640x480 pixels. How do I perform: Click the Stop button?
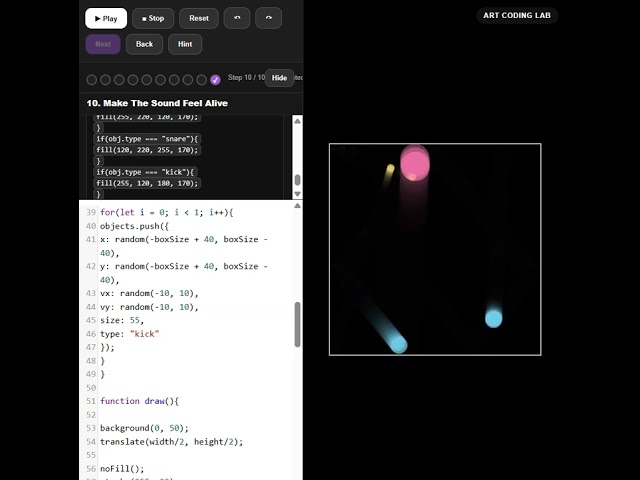pyautogui.click(x=153, y=18)
